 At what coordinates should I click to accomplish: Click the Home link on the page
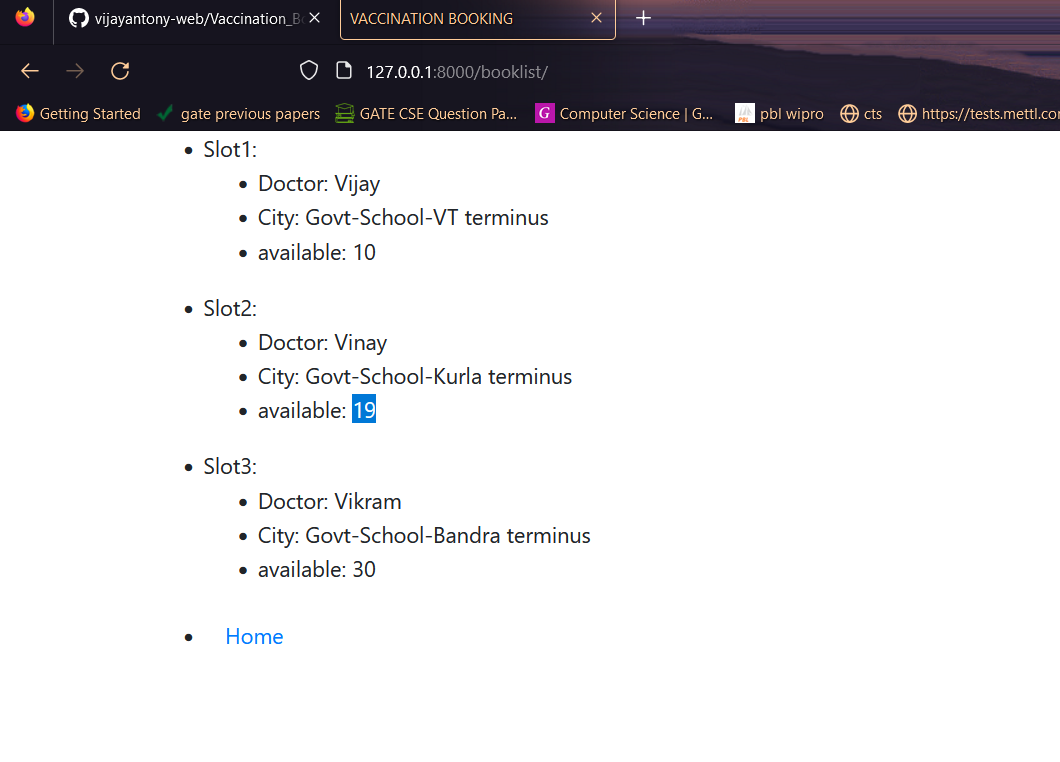254,636
